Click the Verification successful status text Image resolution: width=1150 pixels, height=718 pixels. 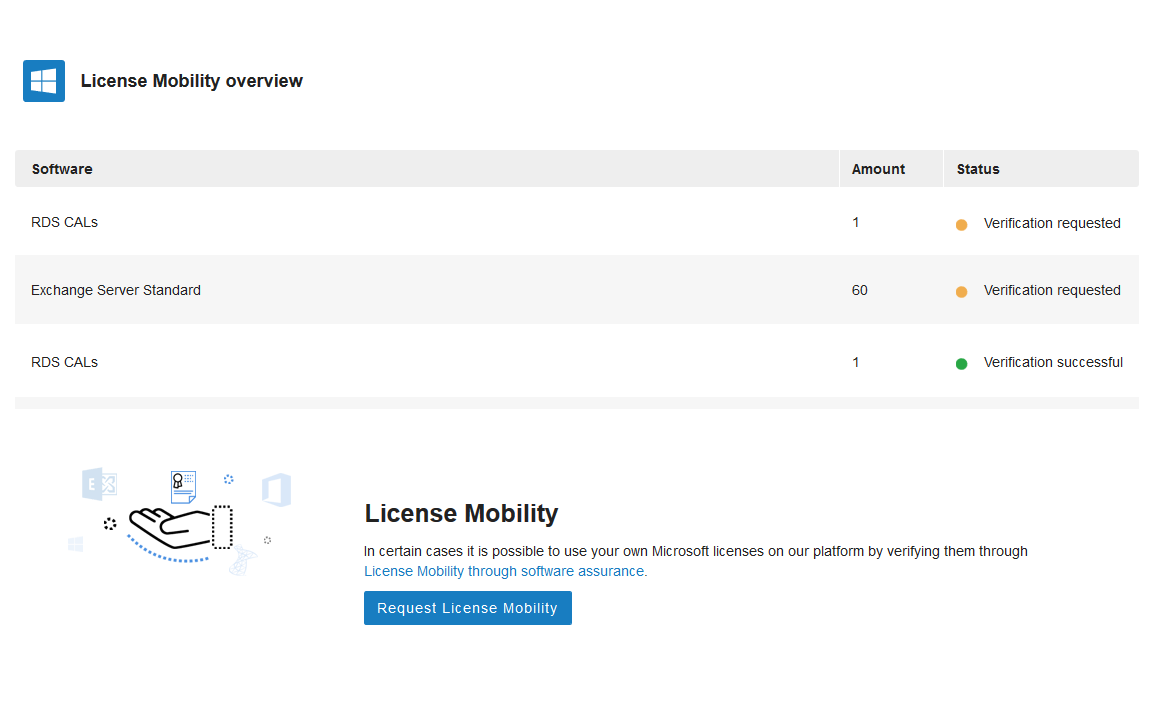tap(1053, 362)
